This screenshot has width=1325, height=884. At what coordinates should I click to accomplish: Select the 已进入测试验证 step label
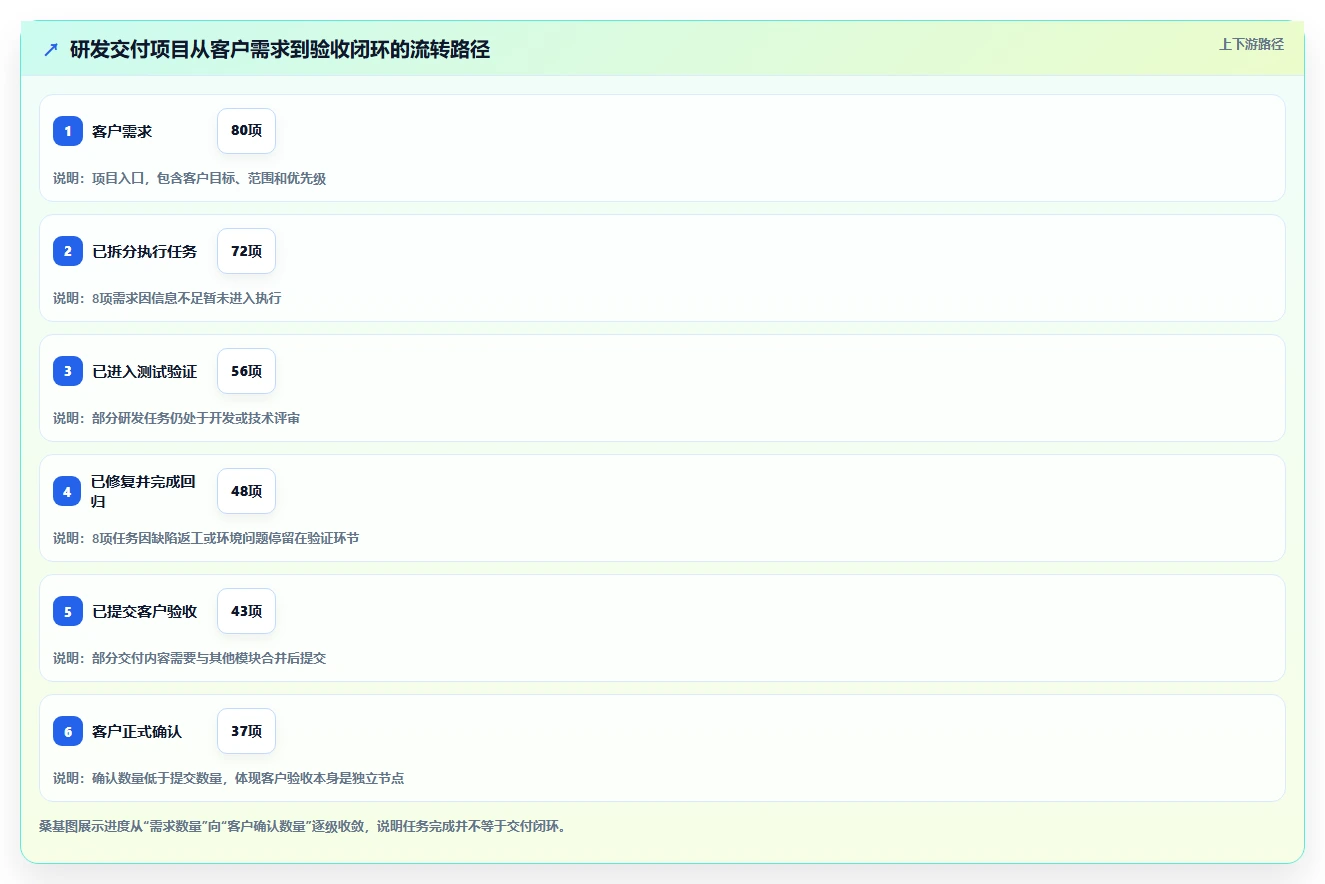click(145, 371)
